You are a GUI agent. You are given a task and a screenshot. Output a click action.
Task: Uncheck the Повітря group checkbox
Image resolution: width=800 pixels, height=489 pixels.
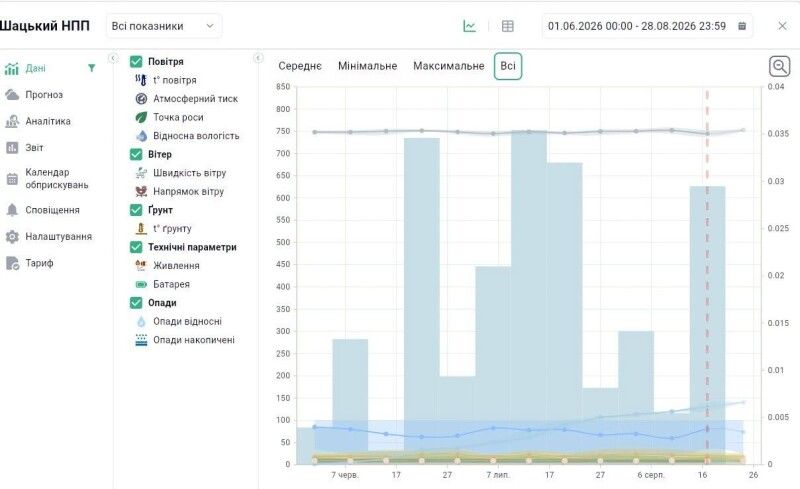point(136,61)
